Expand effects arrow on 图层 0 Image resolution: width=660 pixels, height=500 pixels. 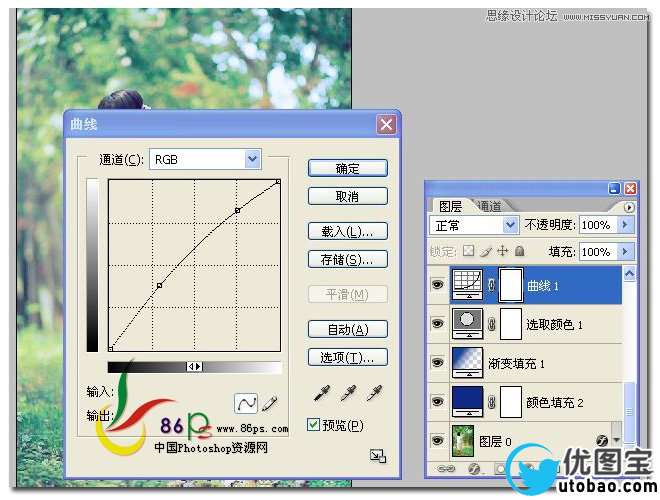(x=616, y=440)
